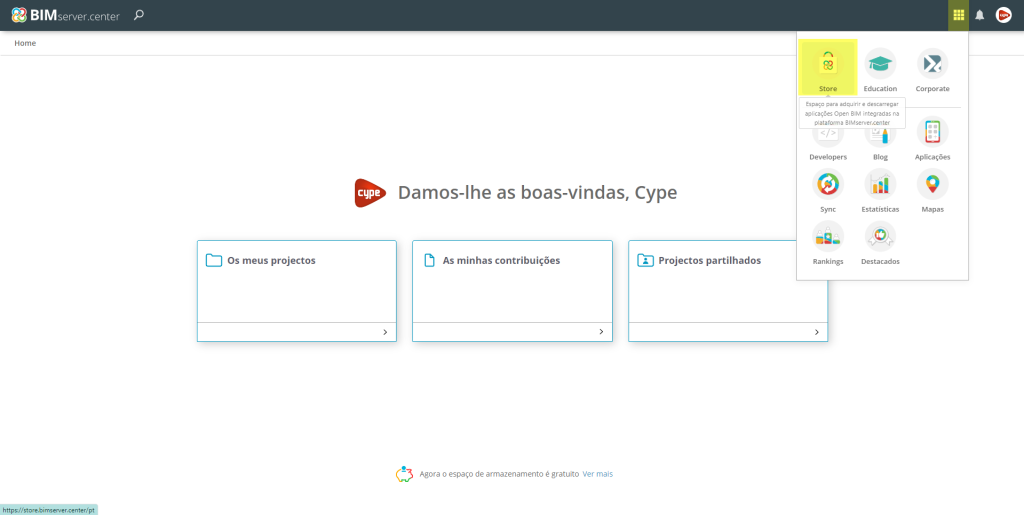Image resolution: width=1024 pixels, height=515 pixels.
Task: Open the Aplicações app icon
Action: click(932, 133)
